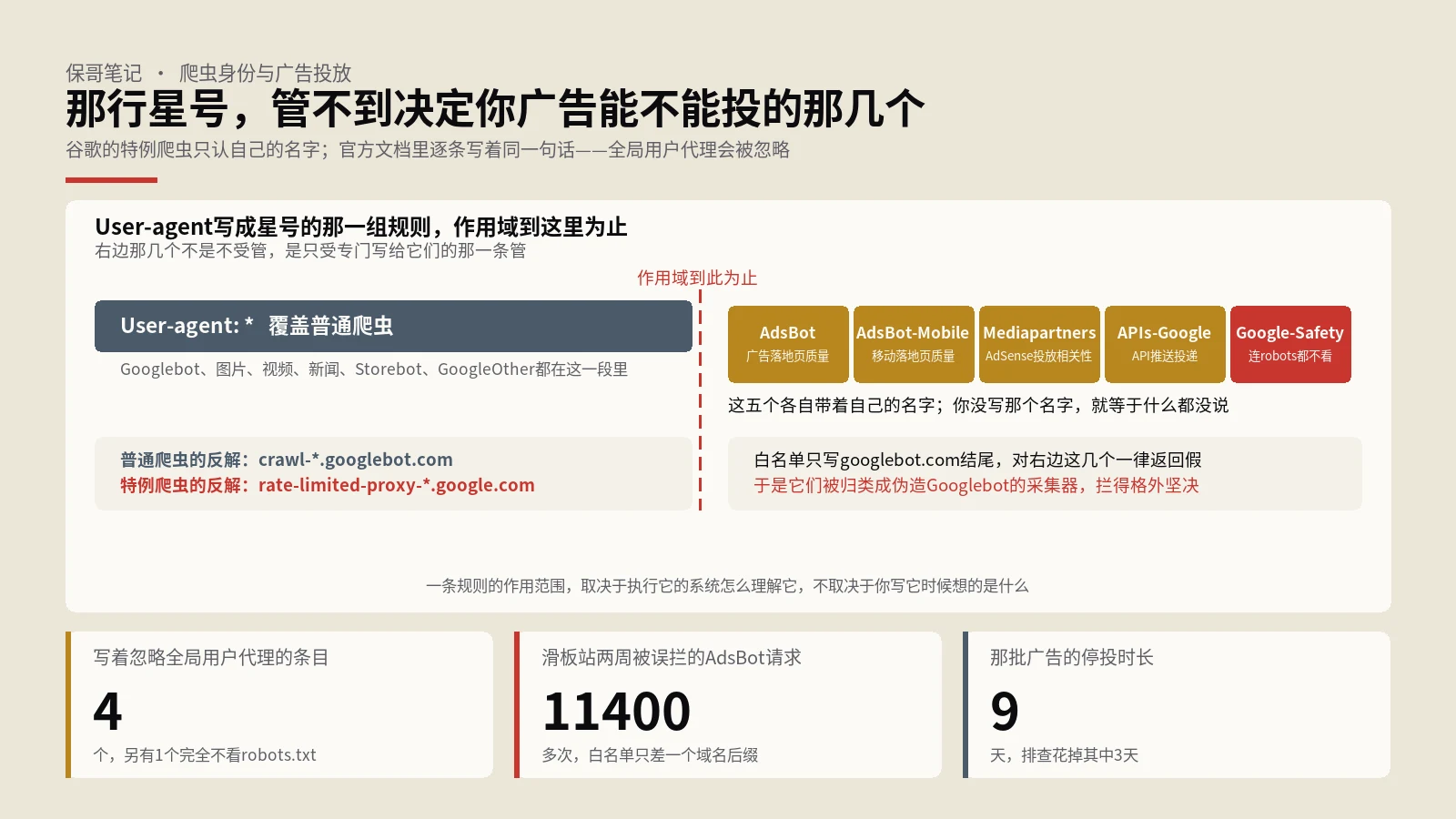
Task: Click the caption 多次，白名单只差一个域名后缀
Action: 650,754
